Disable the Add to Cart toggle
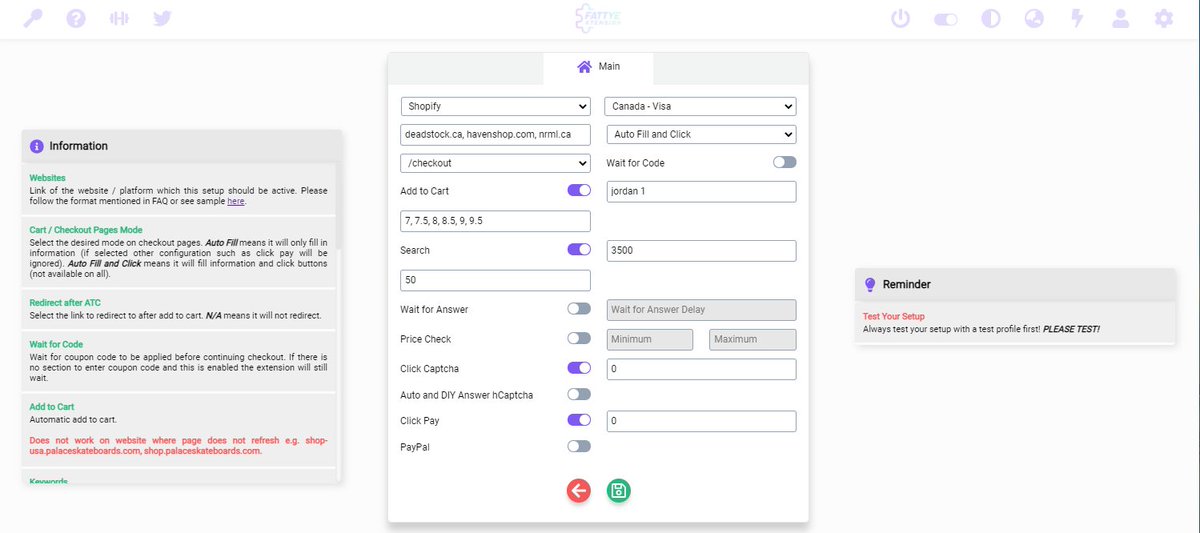1200x533 pixels. (x=578, y=190)
